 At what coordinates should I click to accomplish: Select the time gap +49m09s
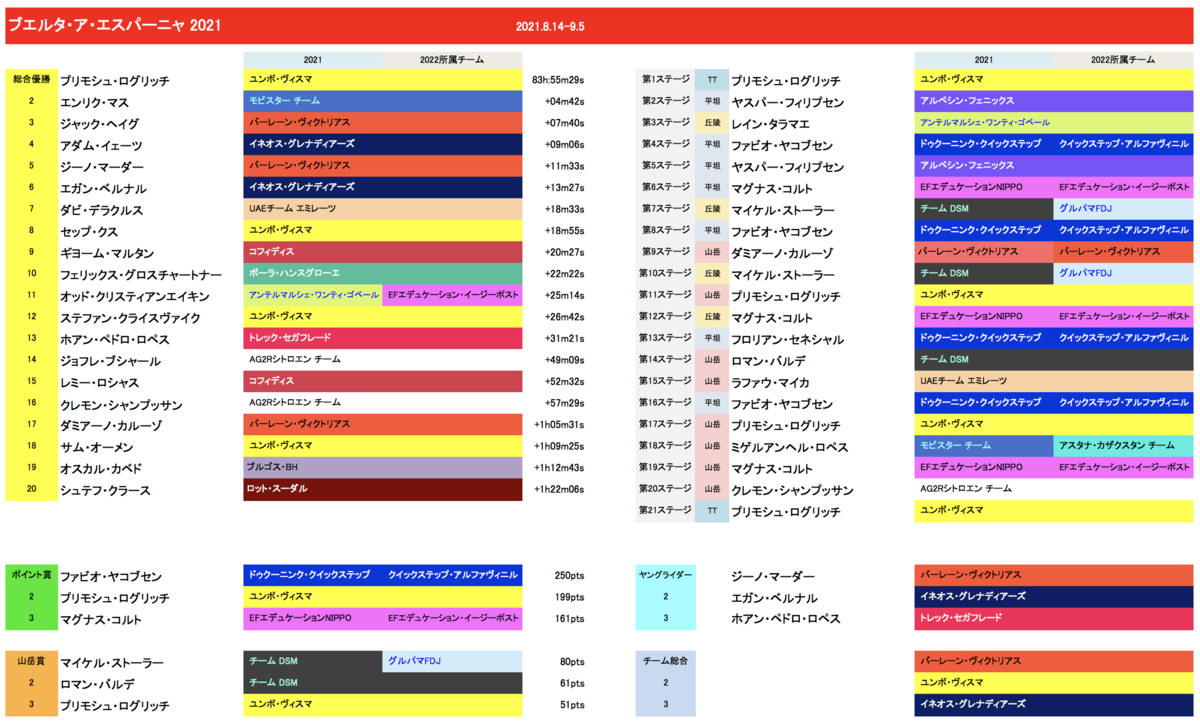564,361
